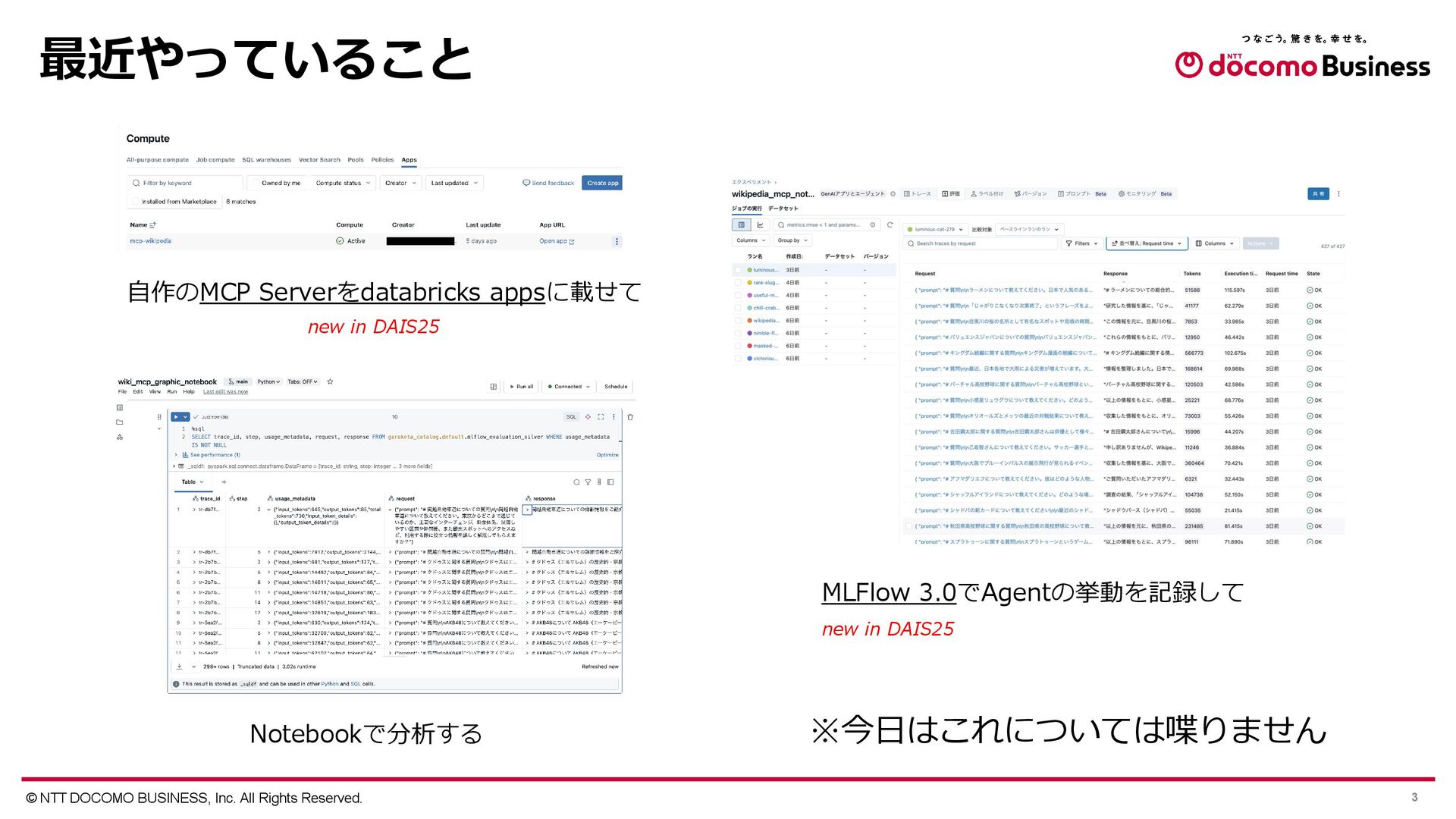1456x819 pixels.
Task: Click the cell's drag handle grip icon
Action: coord(159,417)
